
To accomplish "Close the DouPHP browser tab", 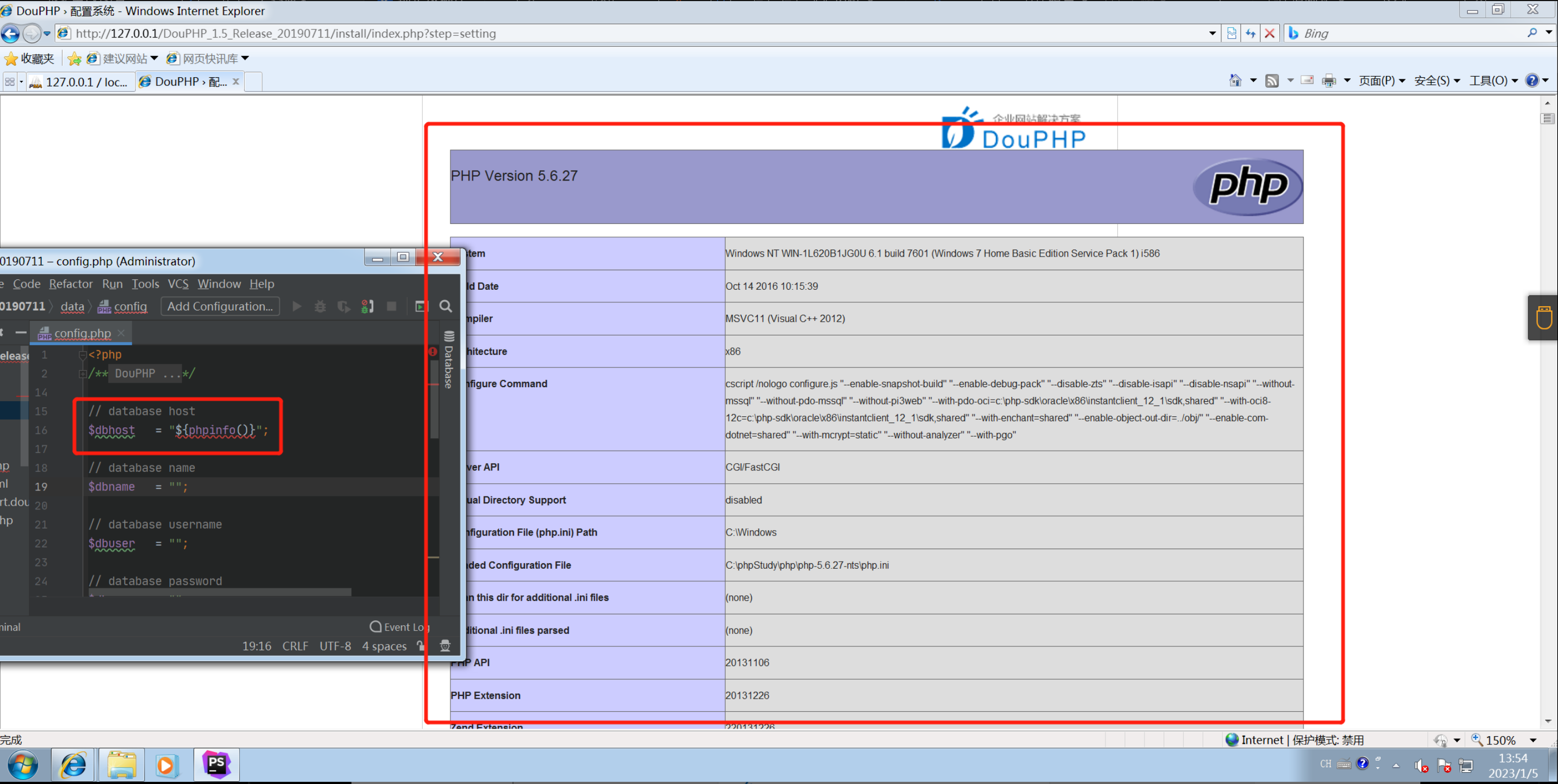I will [236, 81].
